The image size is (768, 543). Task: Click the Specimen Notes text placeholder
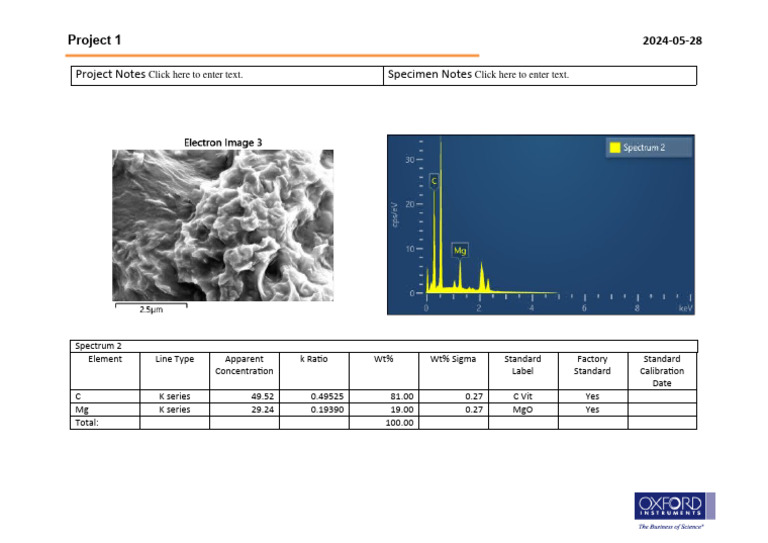pos(522,75)
